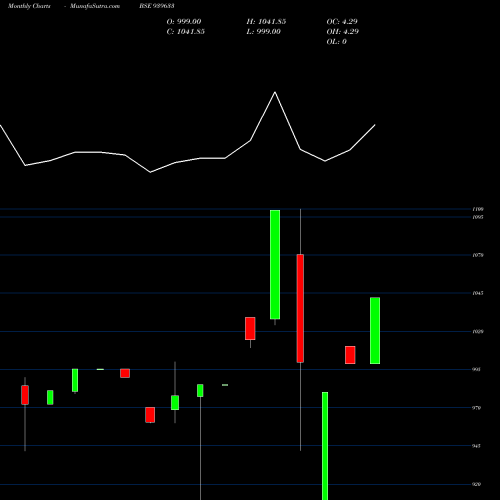Click the small red candle above 995 at right
Image resolution: width=500 pixels, height=500 pixels.
click(x=350, y=355)
